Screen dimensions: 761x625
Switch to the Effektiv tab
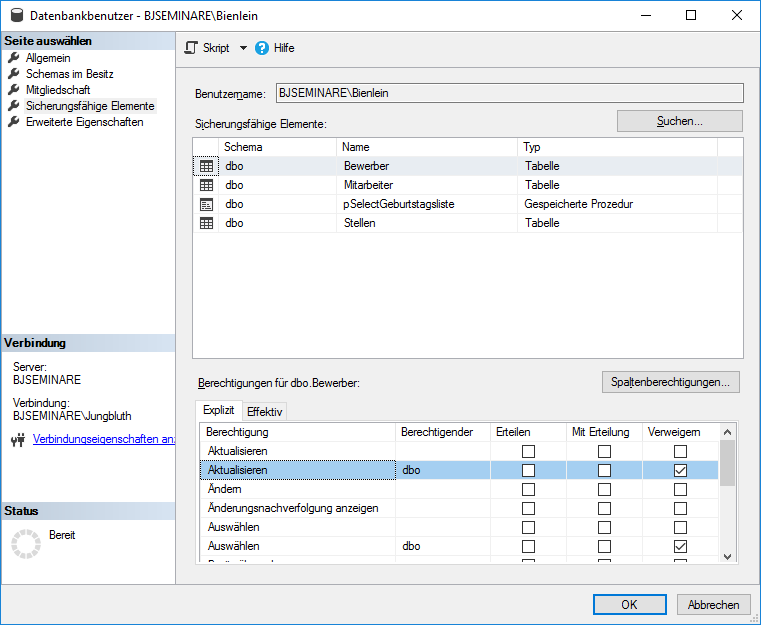tap(265, 411)
